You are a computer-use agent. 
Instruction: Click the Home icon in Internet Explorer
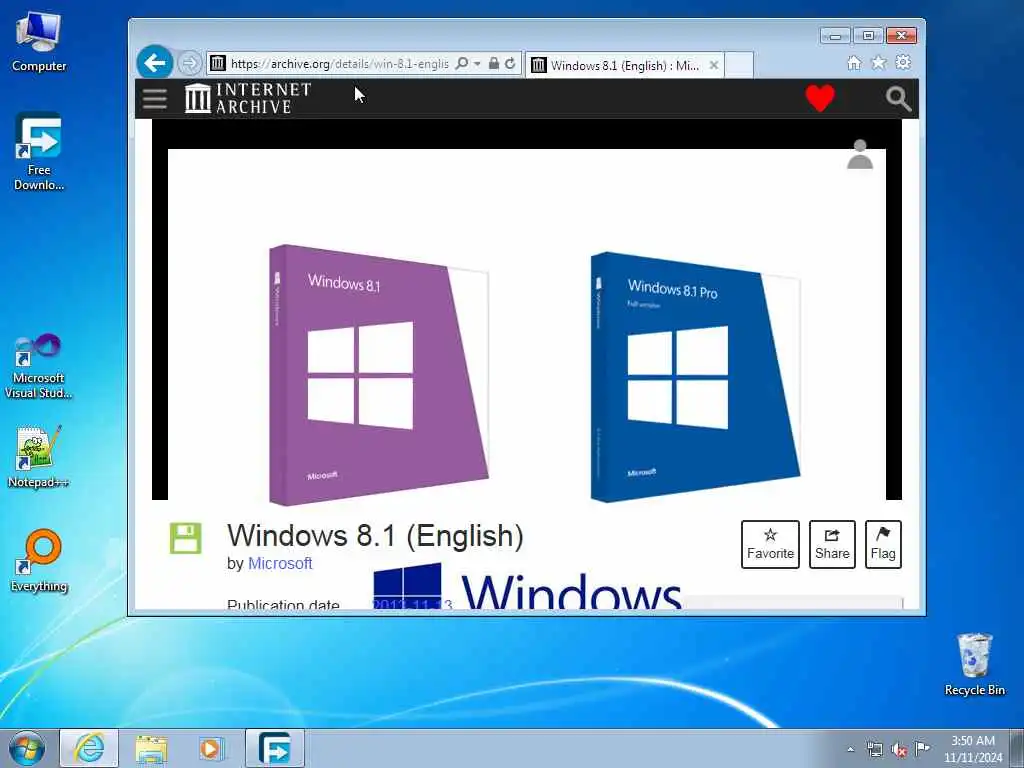coord(854,63)
